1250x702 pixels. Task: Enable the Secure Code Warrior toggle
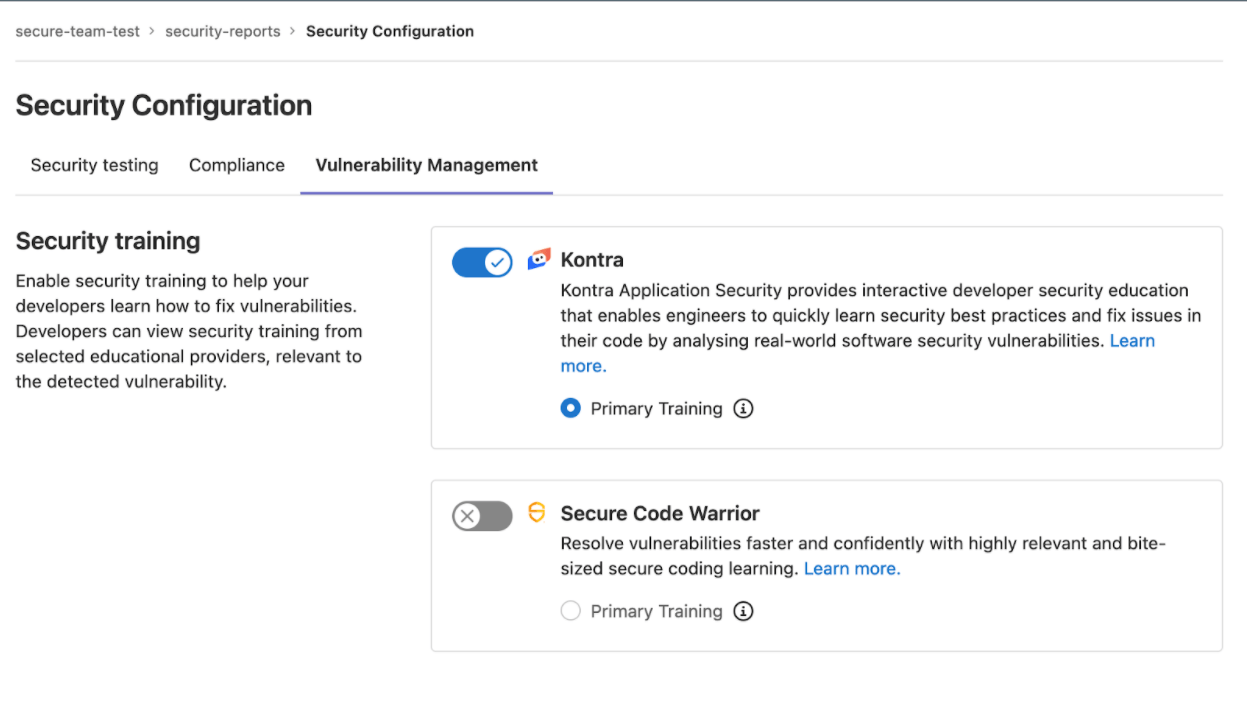482,516
